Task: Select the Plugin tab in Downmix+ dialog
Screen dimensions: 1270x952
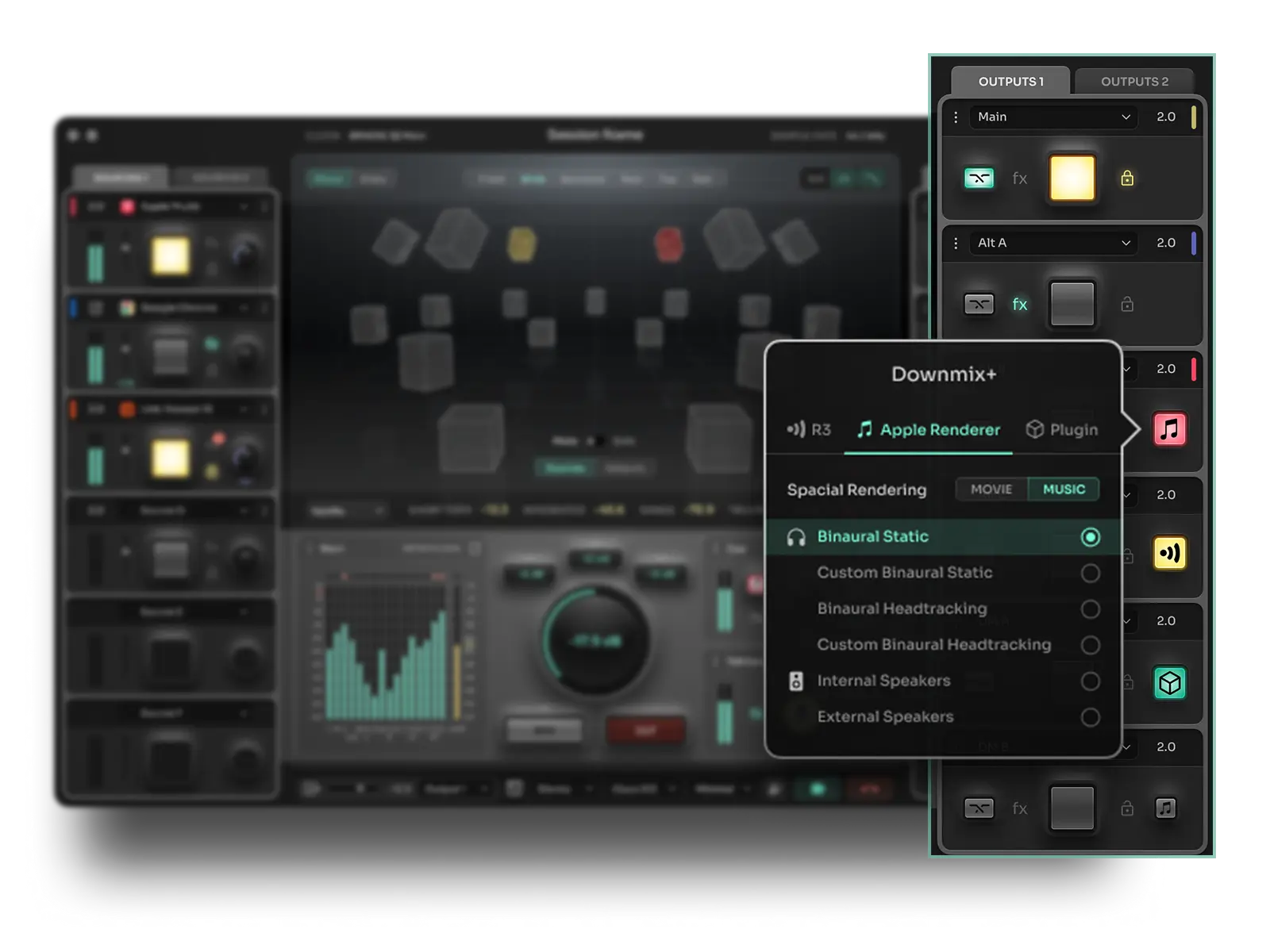Action: (1062, 429)
